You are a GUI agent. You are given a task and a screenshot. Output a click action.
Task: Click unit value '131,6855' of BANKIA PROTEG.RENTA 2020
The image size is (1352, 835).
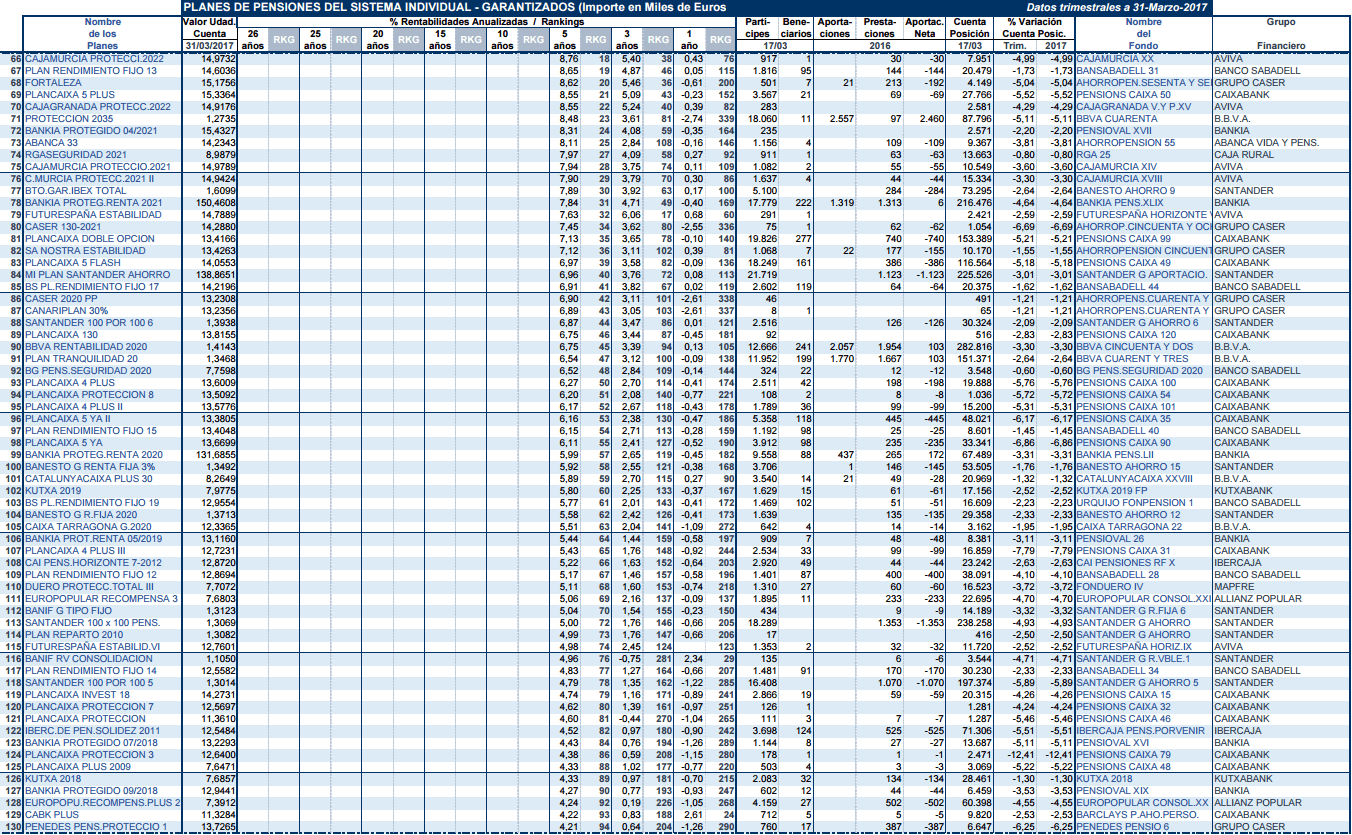click(216, 455)
